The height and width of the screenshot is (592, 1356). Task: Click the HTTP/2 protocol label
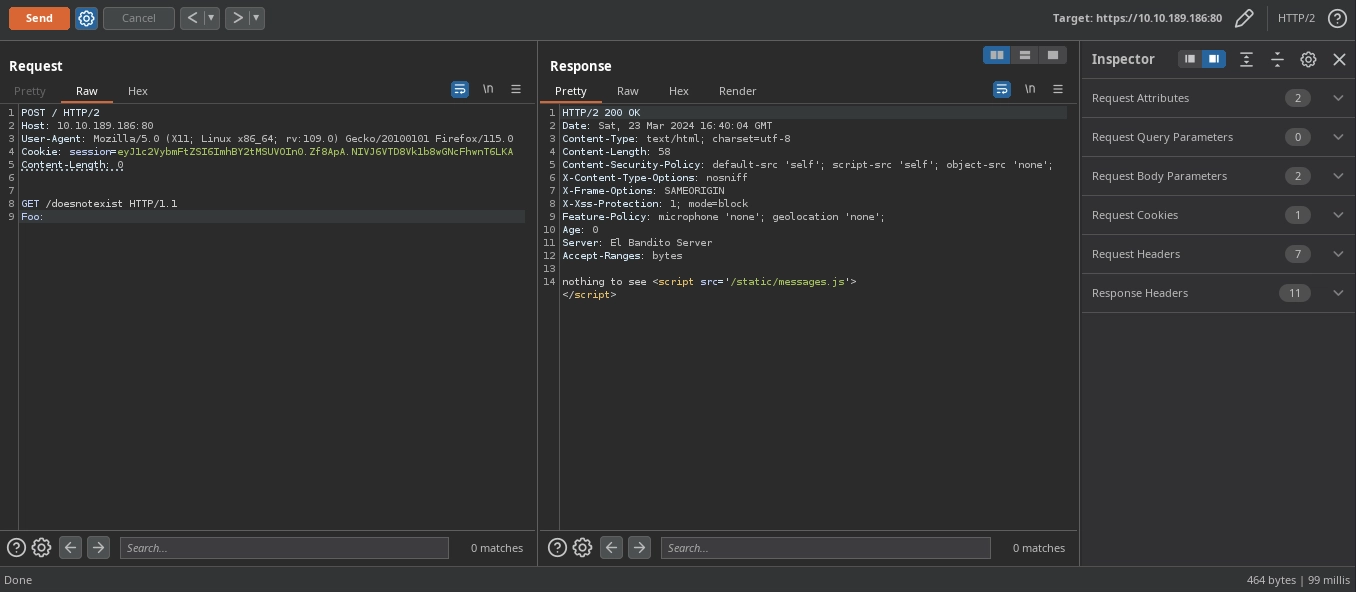point(1296,18)
